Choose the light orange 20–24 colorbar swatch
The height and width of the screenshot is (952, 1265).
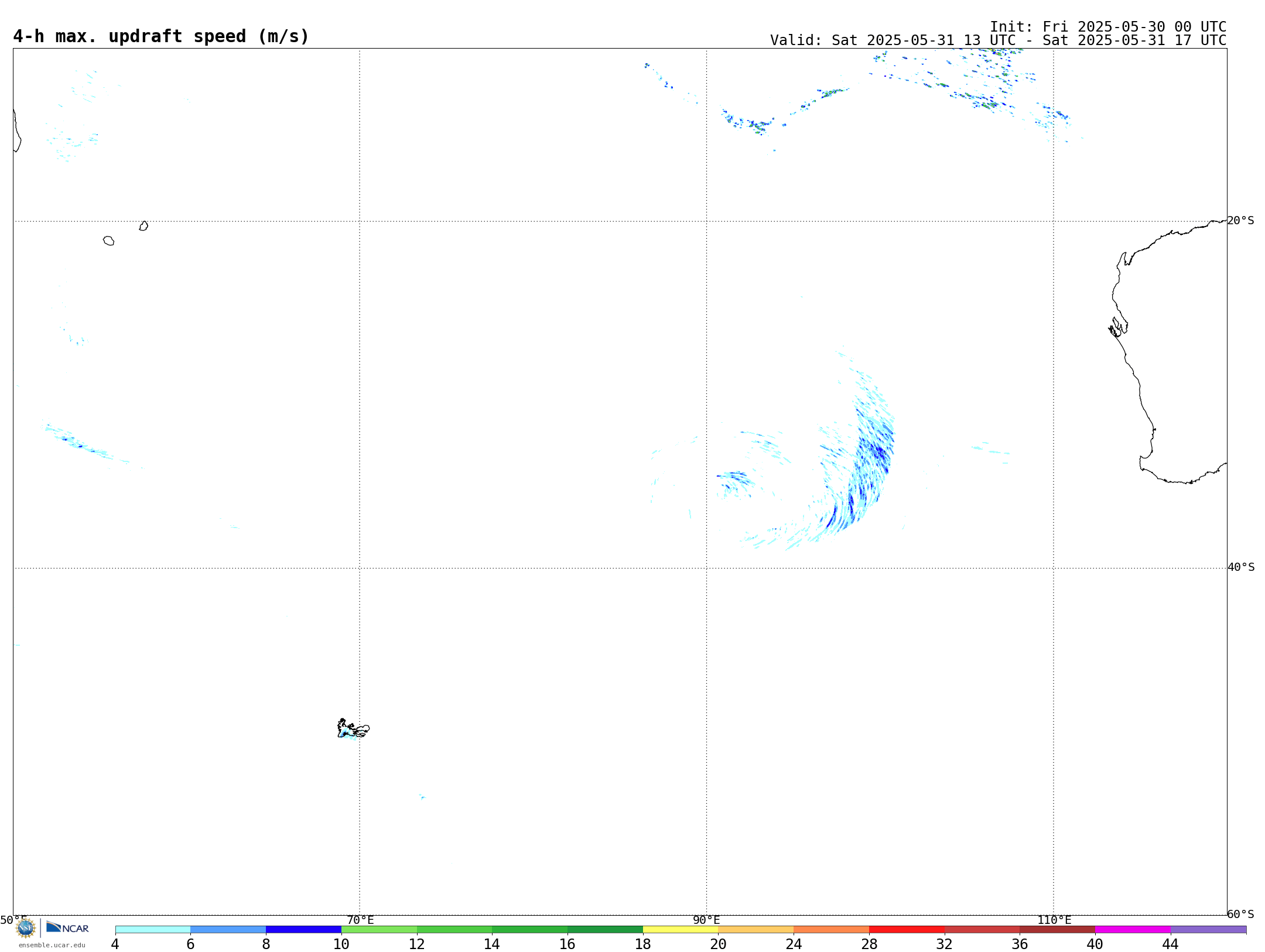pyautogui.click(x=756, y=930)
